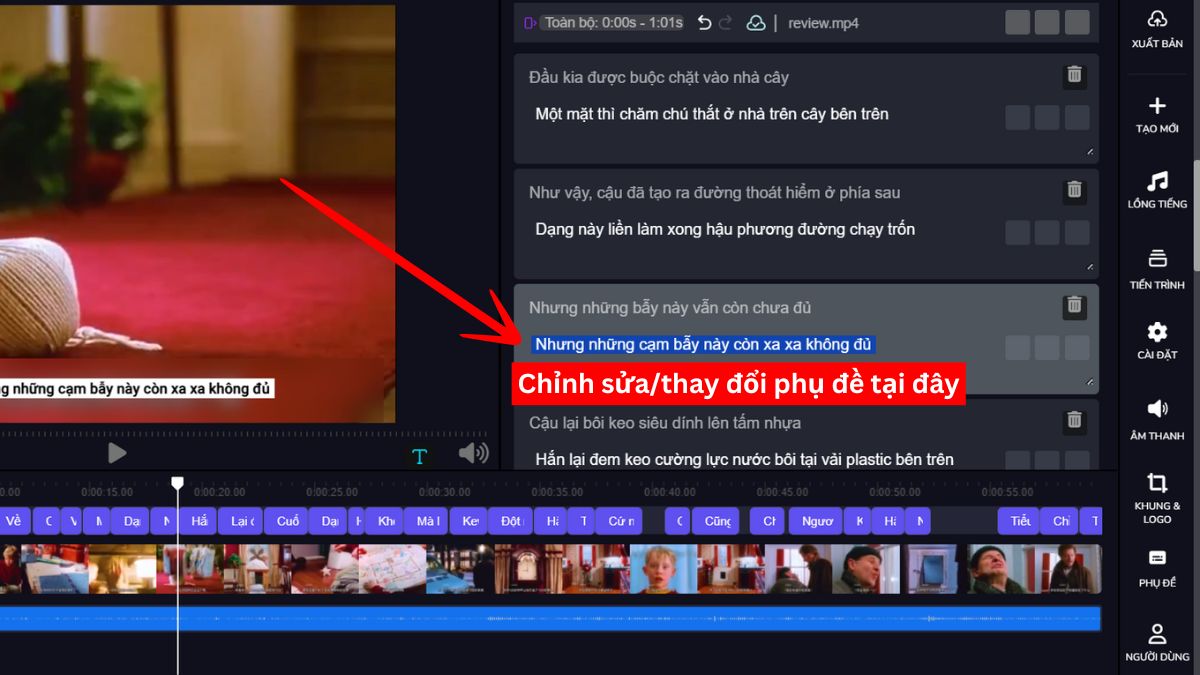Click original line 'Cậu lại bôi keo siêu dính lên tấm nhựa'
Screen dimensions: 1200x675
tap(665, 422)
